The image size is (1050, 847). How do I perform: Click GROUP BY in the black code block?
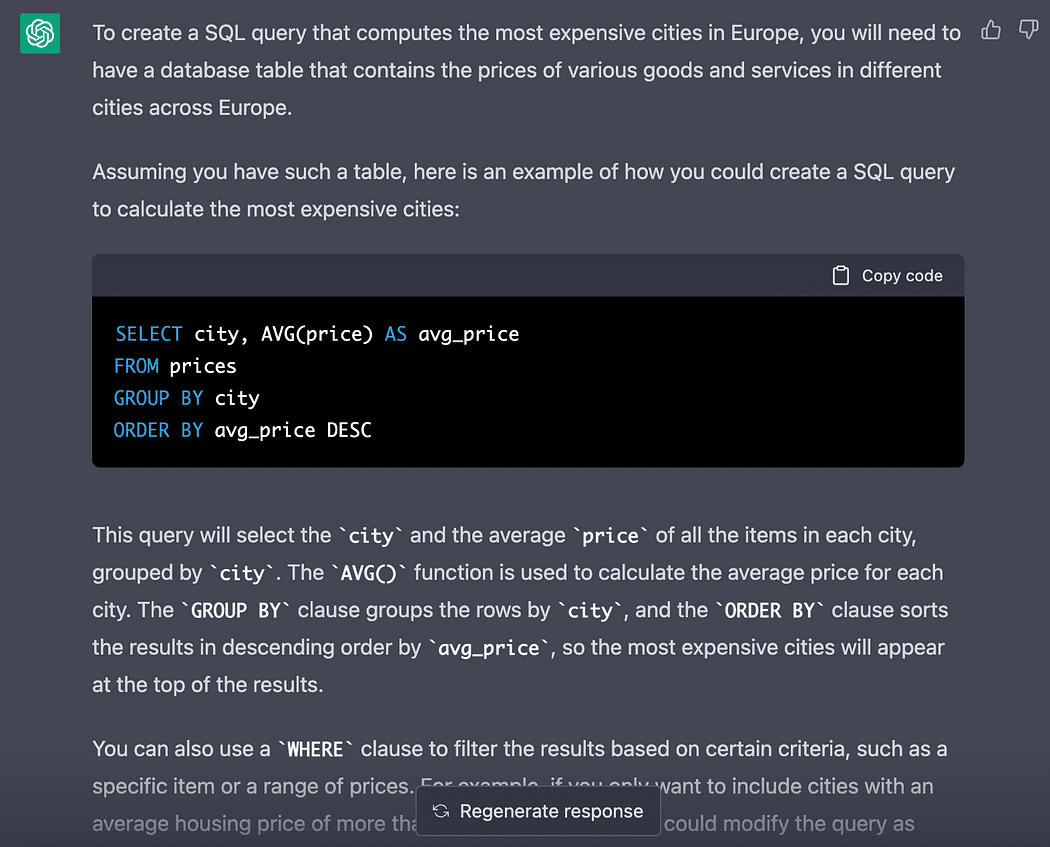(158, 398)
